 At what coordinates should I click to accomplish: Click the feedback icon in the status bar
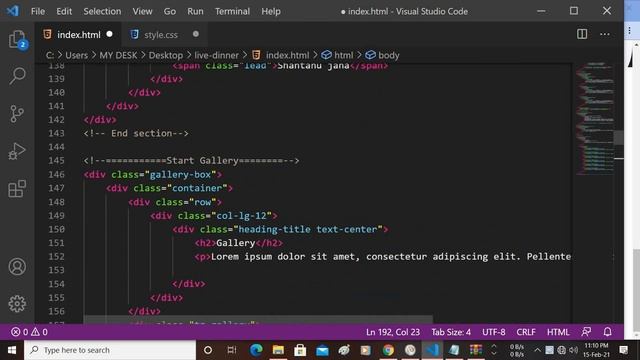586,332
